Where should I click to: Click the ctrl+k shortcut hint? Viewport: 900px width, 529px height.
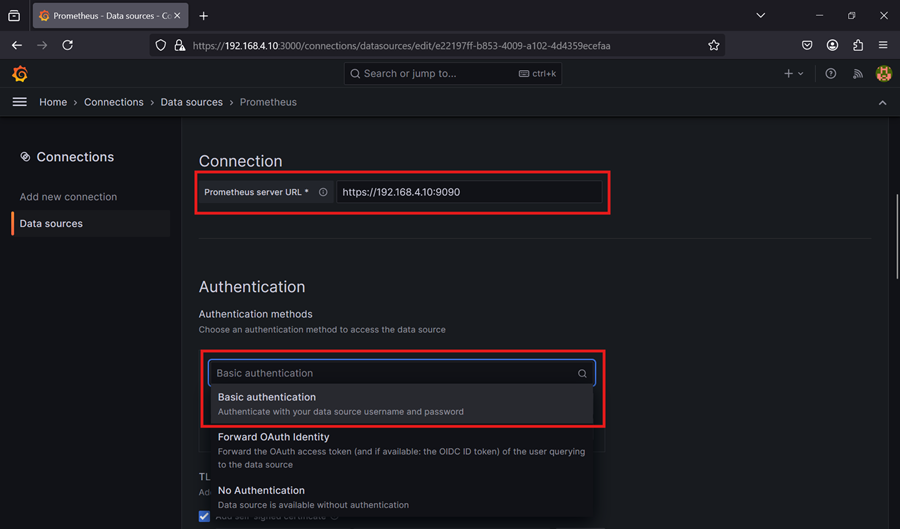point(537,73)
